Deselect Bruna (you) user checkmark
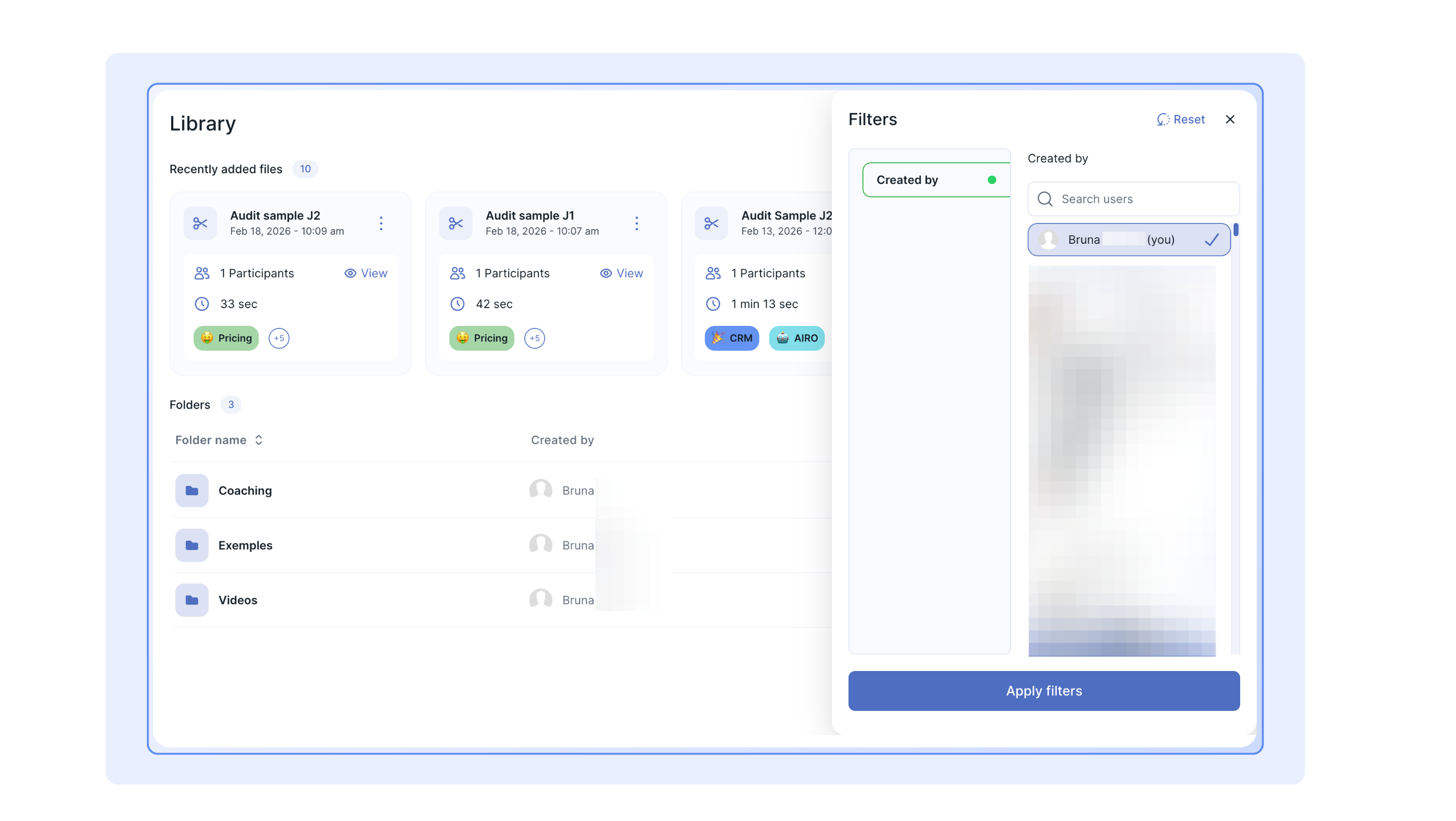 (1211, 240)
